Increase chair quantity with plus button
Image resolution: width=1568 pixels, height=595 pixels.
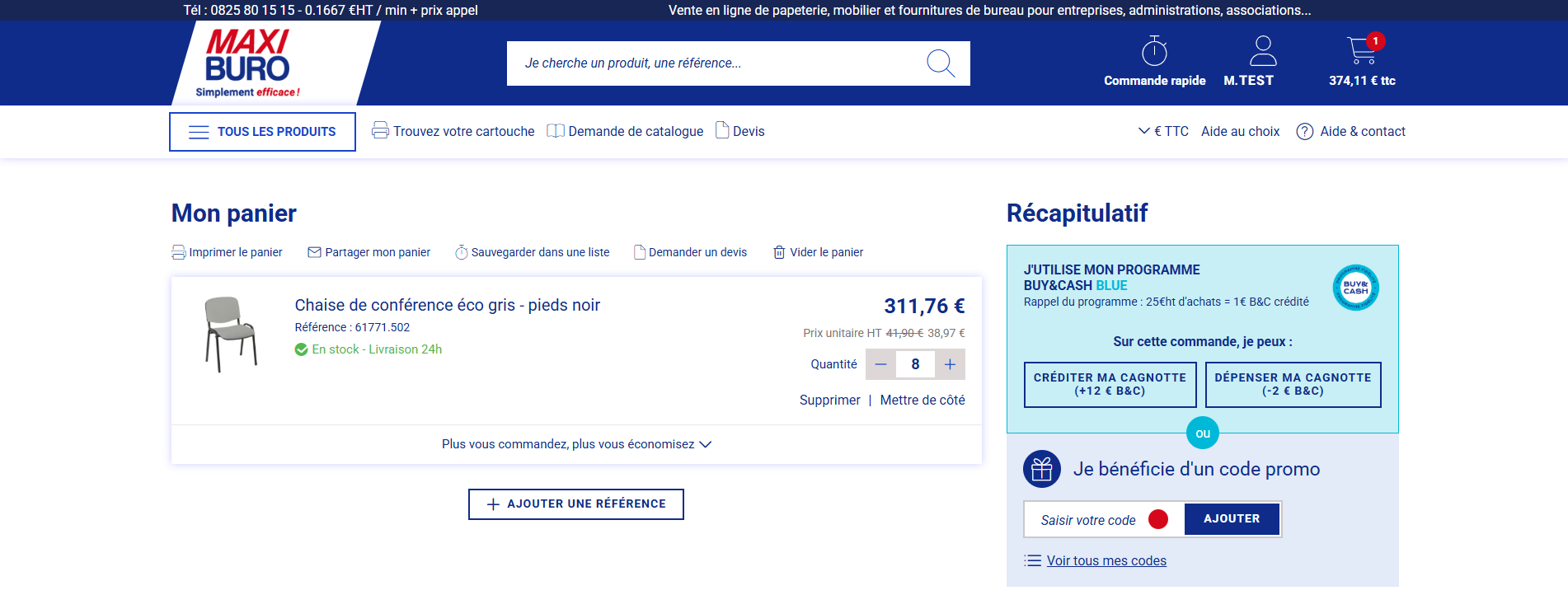click(x=950, y=364)
